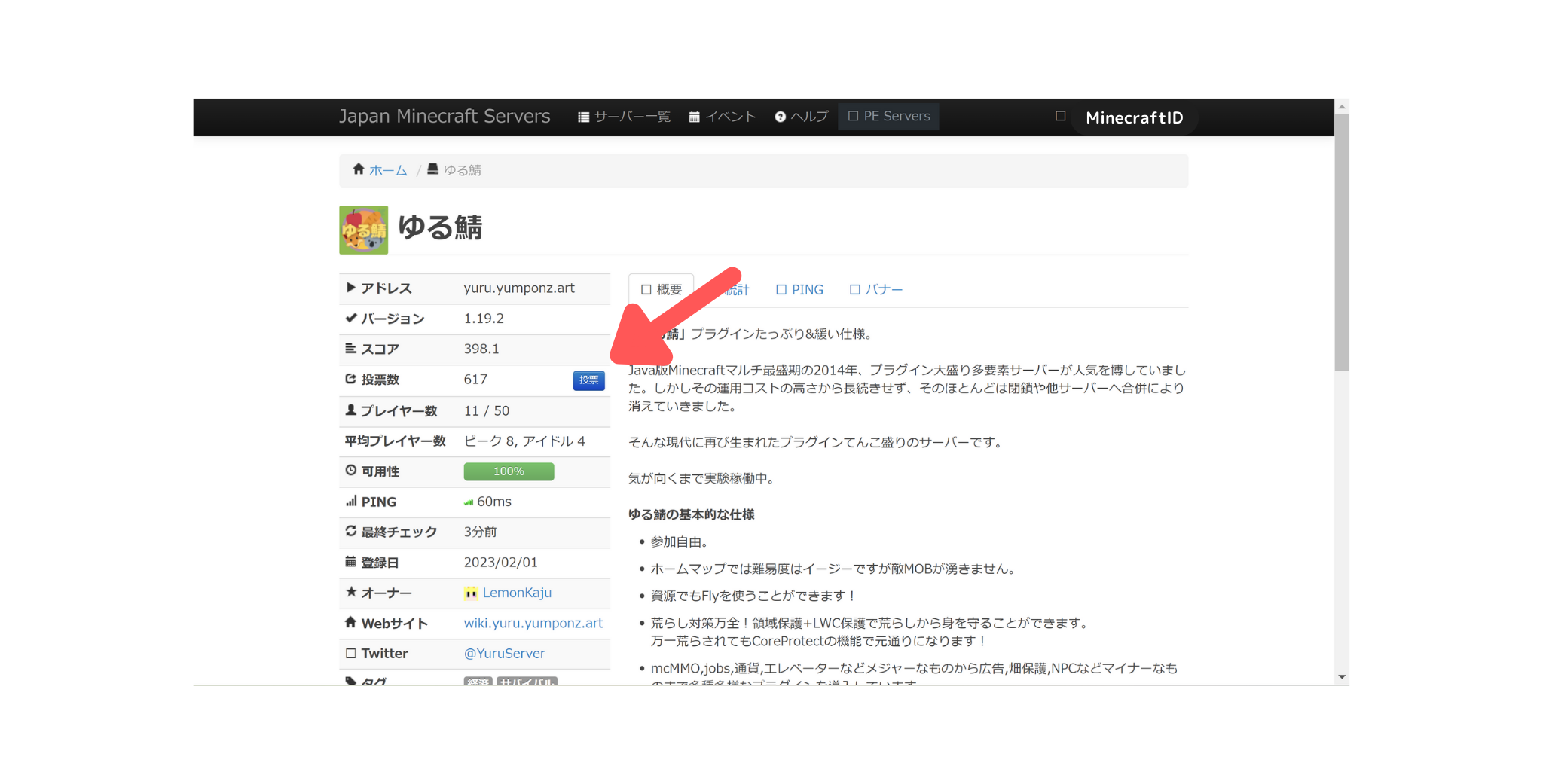Click the vertical scrollbar thumb
1543x784 pixels.
coord(1342,243)
